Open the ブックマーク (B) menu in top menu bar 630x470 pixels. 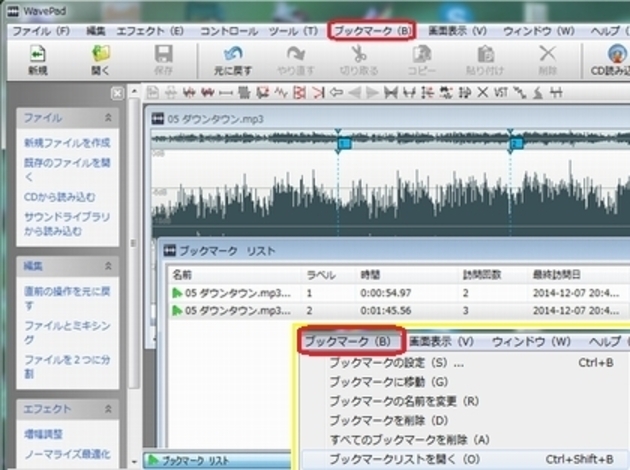(x=372, y=31)
